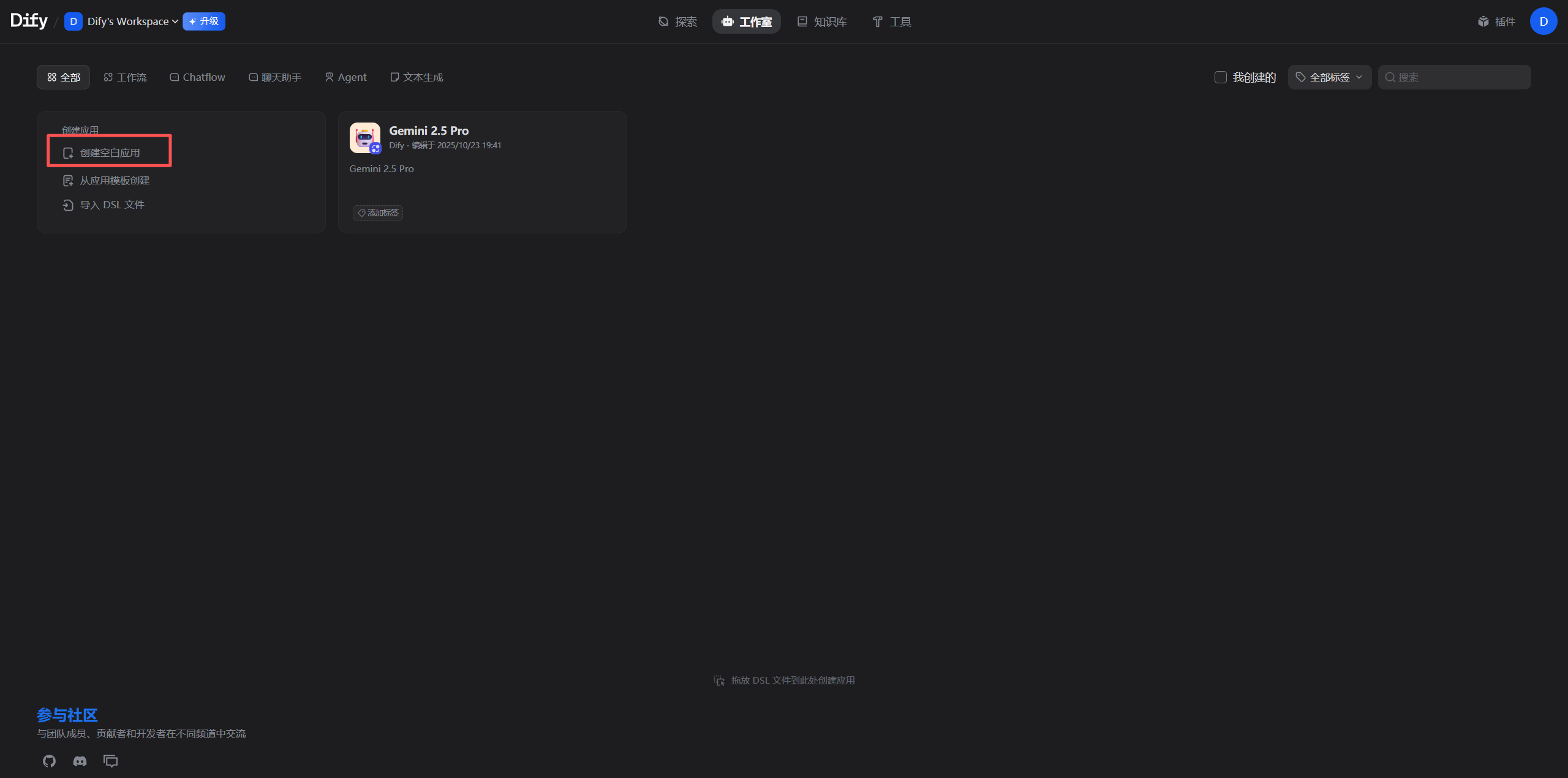Switch to the 知识库 nav tab
The width and height of the screenshot is (1568, 778).
[x=822, y=22]
